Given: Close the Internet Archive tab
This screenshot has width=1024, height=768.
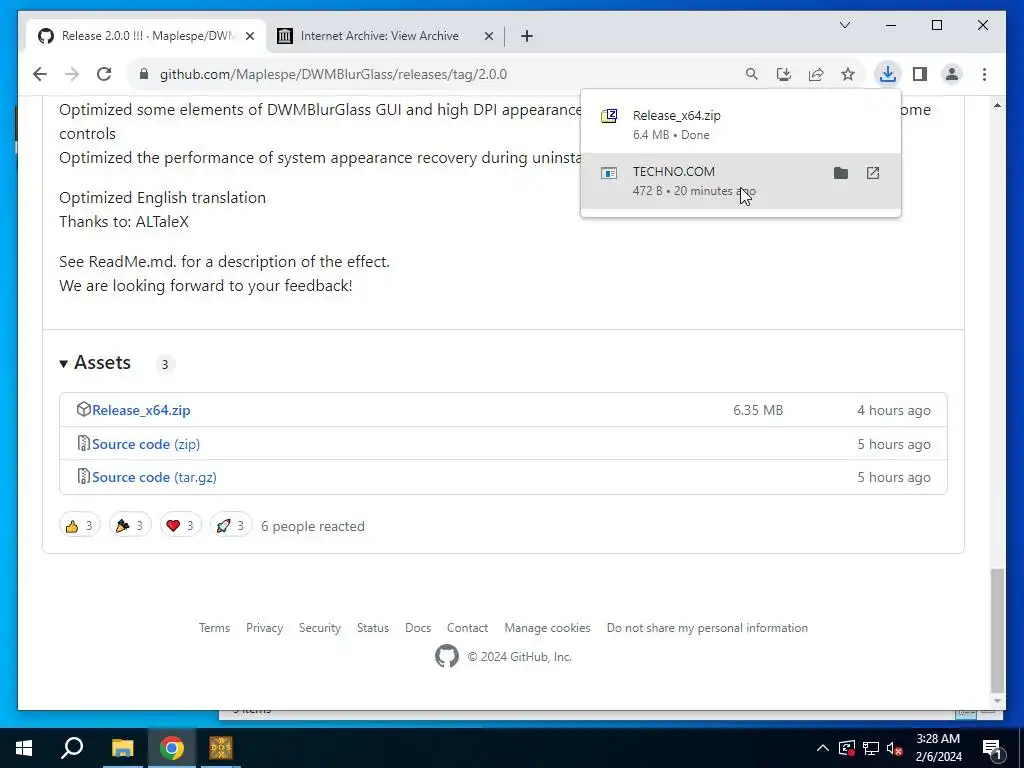Looking at the screenshot, I should pyautogui.click(x=488, y=37).
